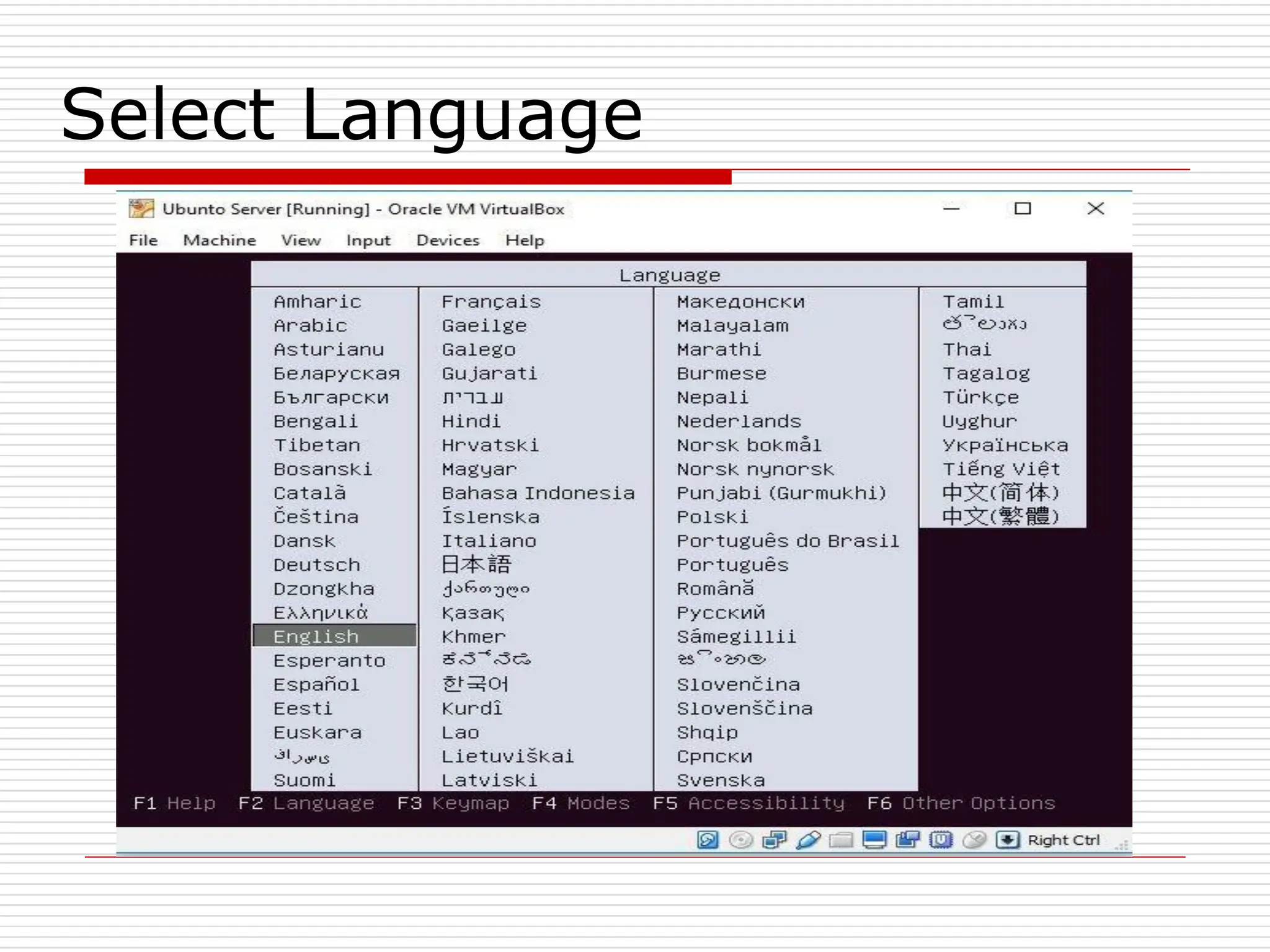Image resolution: width=1270 pixels, height=952 pixels.
Task: Select Deutsch language
Action: 317,565
